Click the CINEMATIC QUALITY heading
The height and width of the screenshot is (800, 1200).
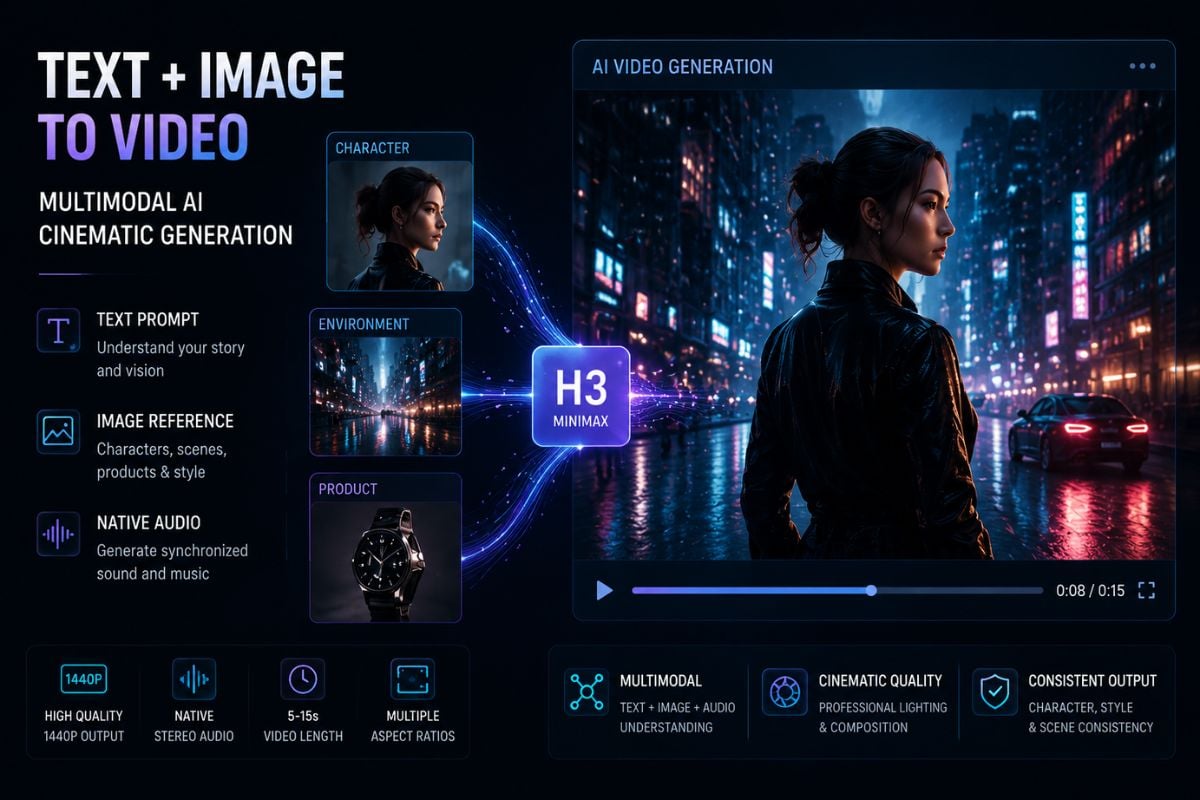point(880,681)
